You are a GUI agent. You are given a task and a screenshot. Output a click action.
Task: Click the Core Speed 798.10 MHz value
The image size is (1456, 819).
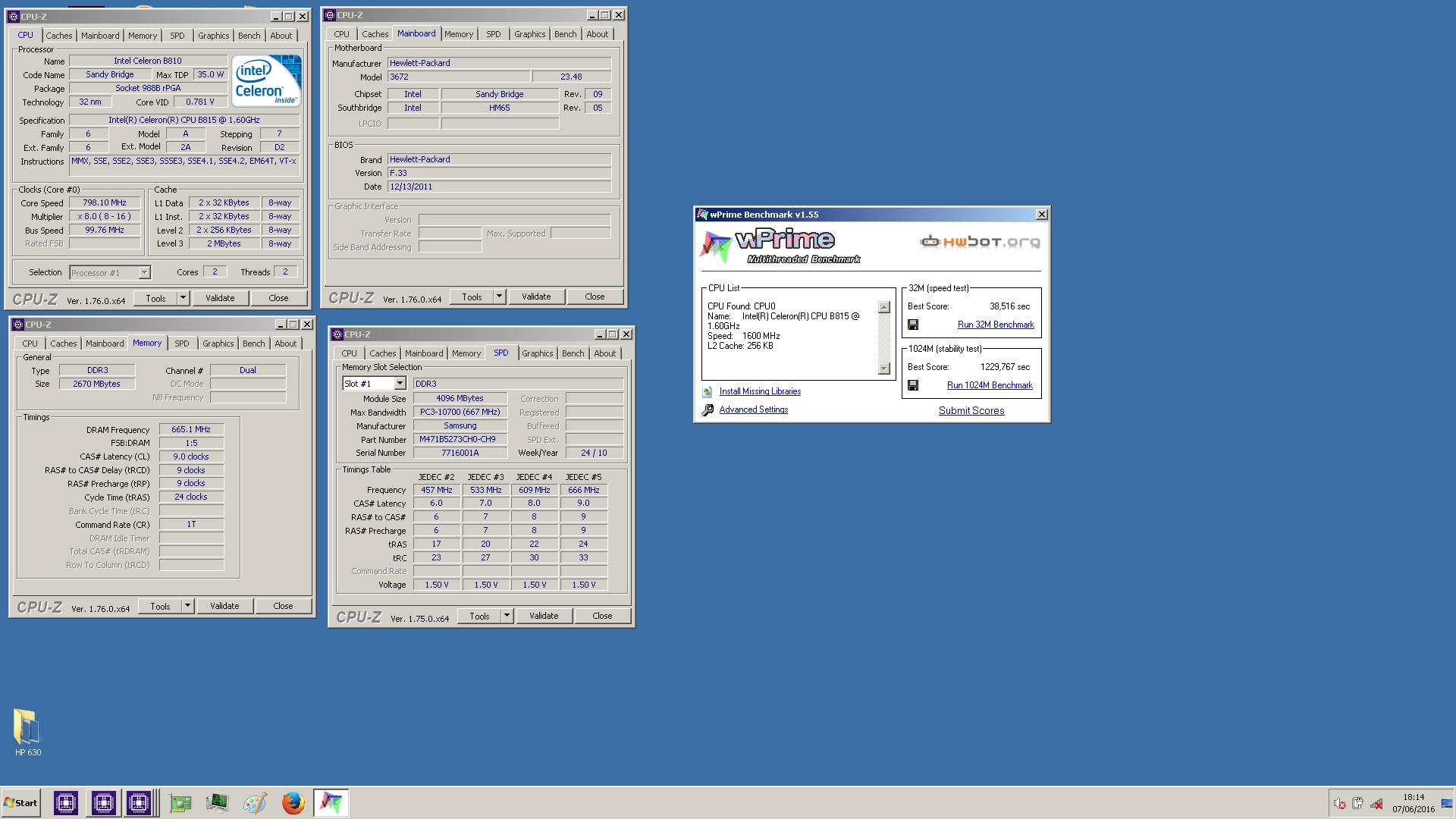[105, 202]
